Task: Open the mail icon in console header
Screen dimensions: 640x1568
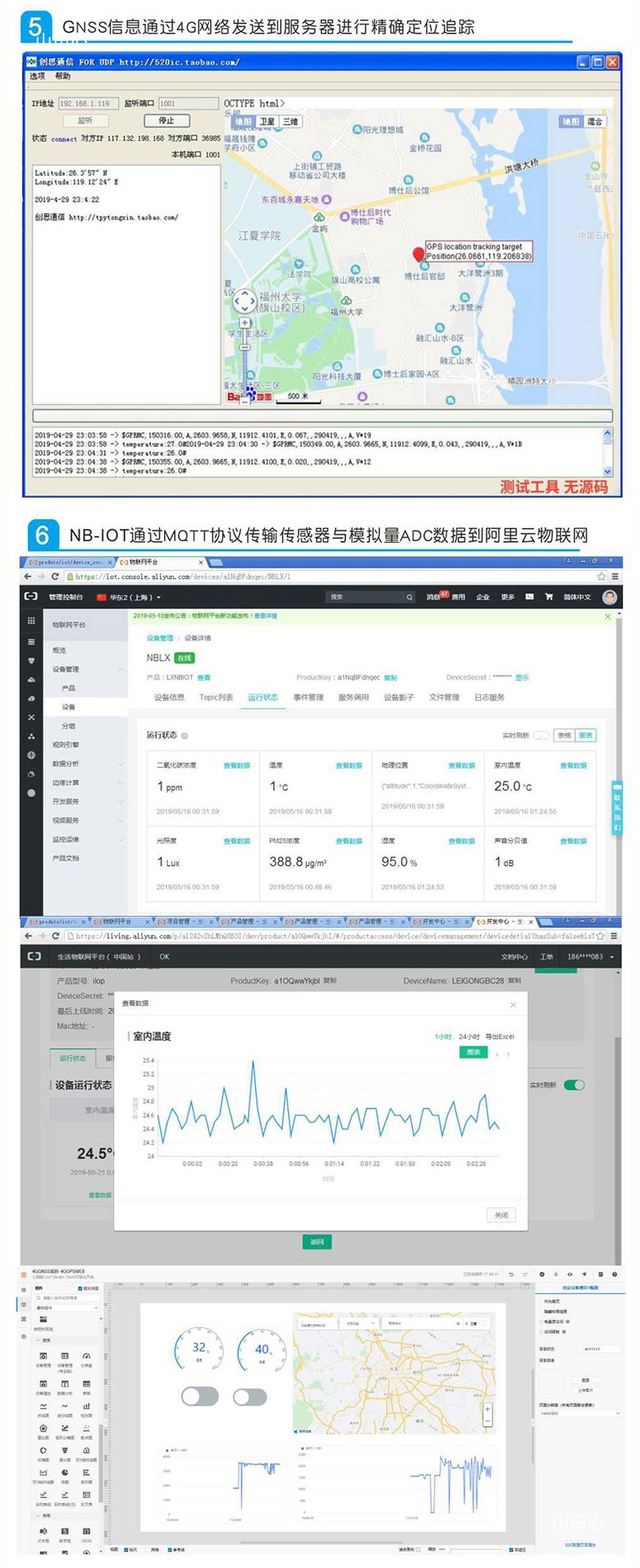Action: coord(529,597)
